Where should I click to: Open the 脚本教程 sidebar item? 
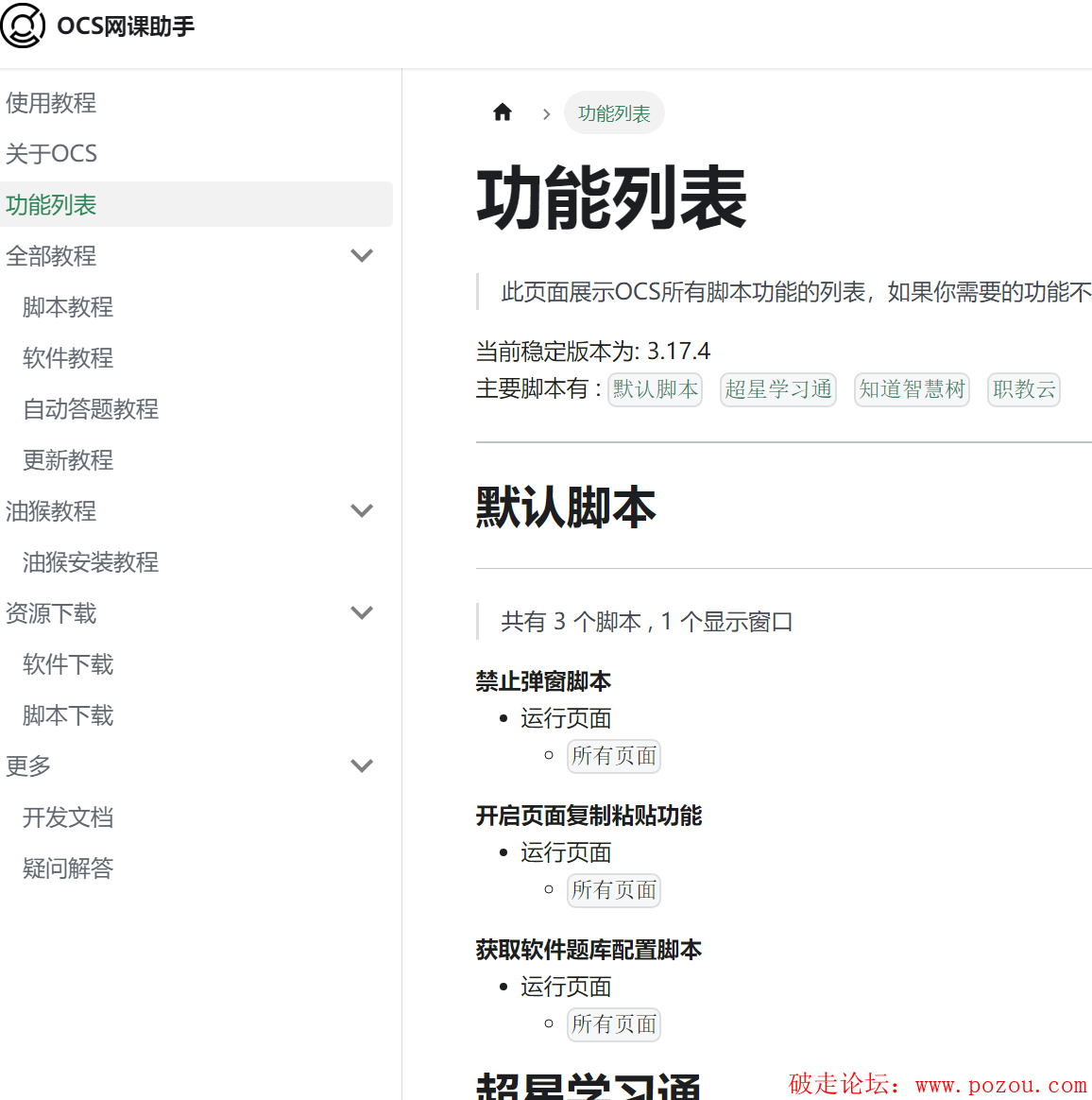coord(68,306)
